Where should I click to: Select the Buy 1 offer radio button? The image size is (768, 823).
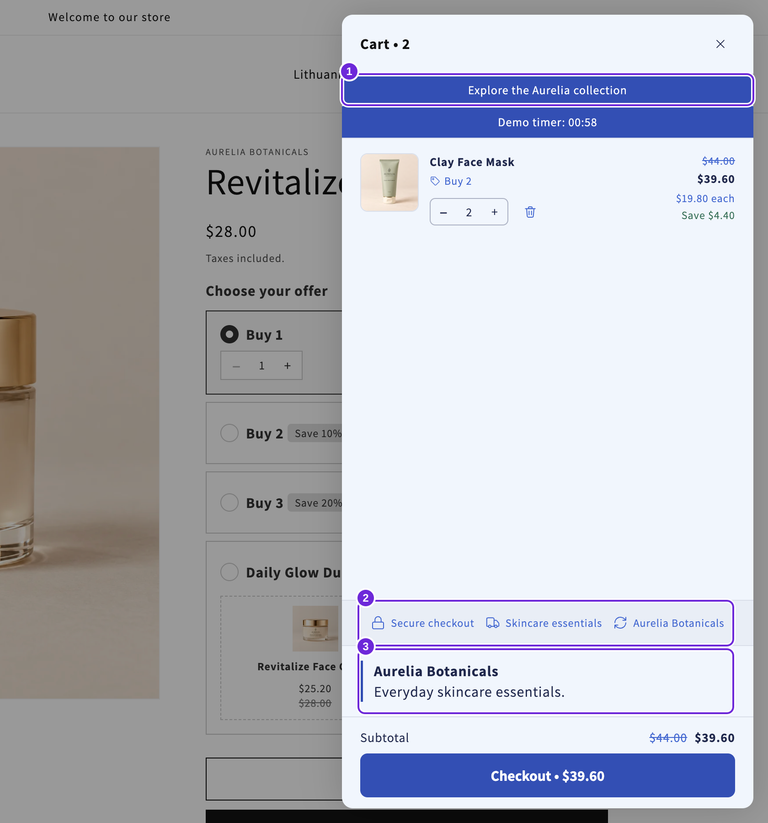point(229,334)
